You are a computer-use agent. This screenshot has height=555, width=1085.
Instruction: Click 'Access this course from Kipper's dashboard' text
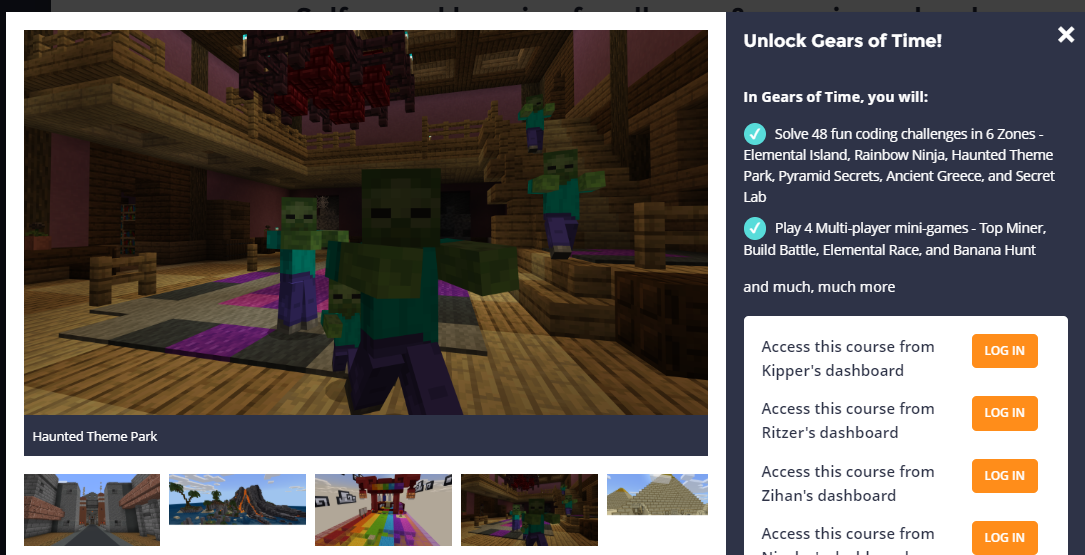click(848, 358)
